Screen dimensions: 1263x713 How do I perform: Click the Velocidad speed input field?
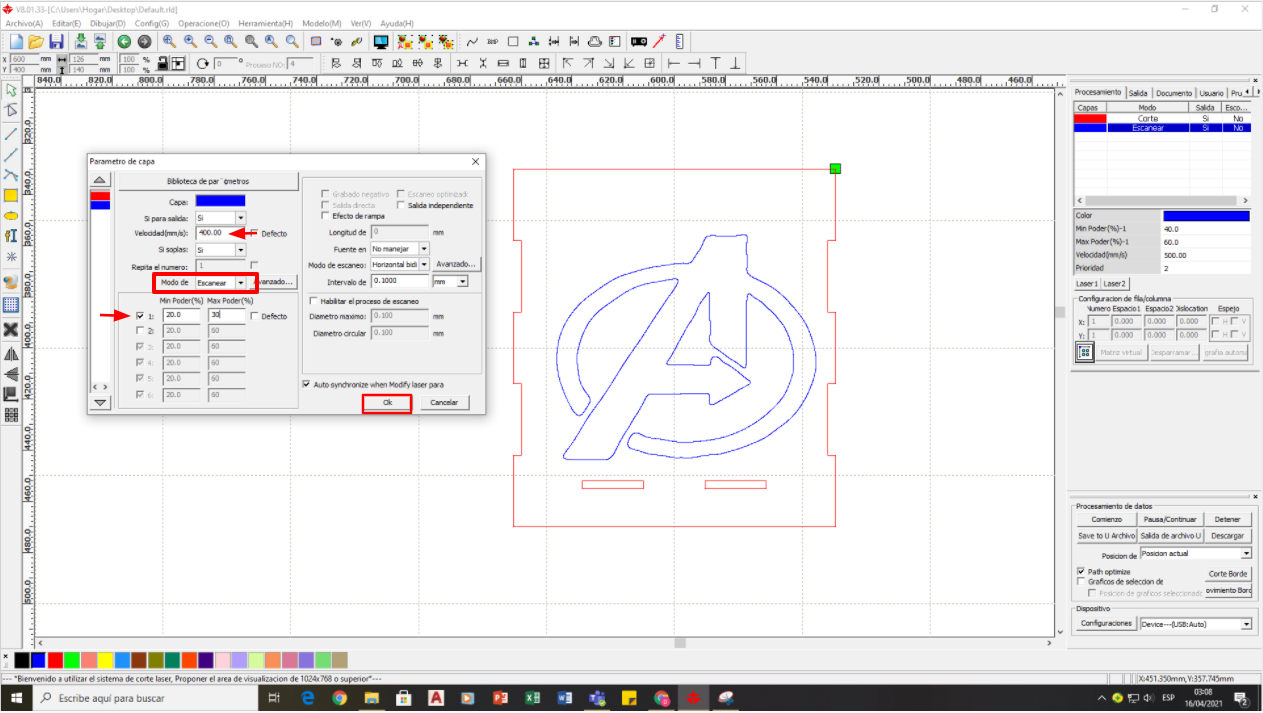click(221, 233)
